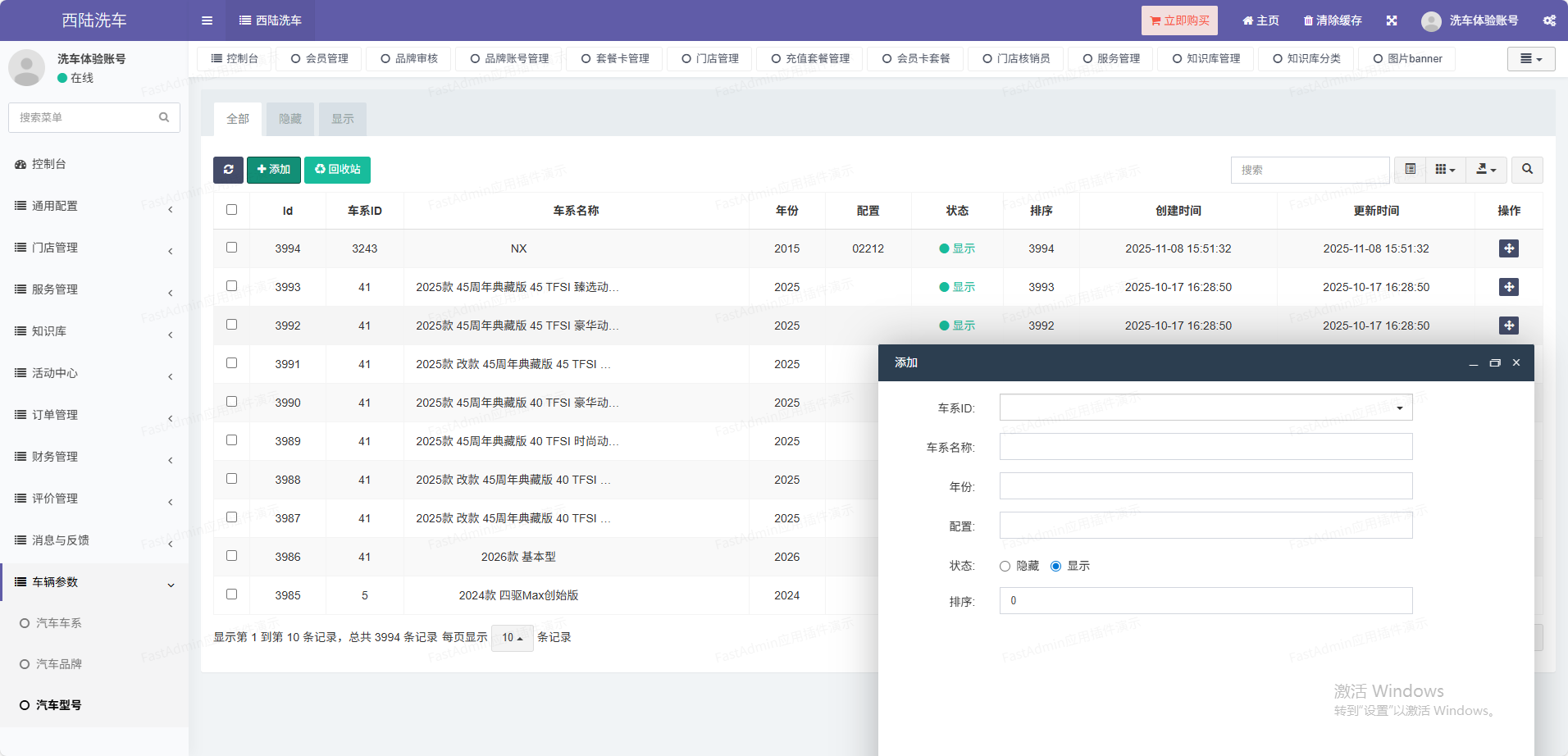The height and width of the screenshot is (756, 1568).
Task: Select the 隐藏 radio button in the form
Action: (x=1005, y=567)
